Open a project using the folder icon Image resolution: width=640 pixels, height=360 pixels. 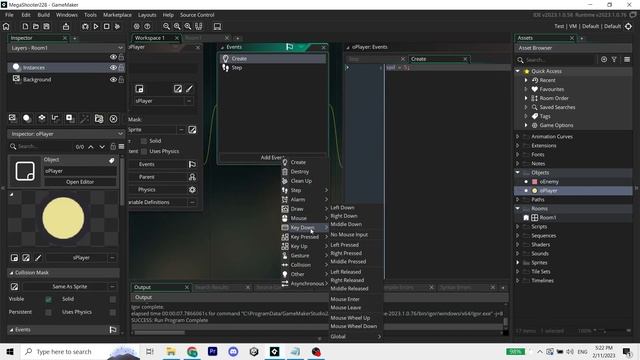click(36, 27)
